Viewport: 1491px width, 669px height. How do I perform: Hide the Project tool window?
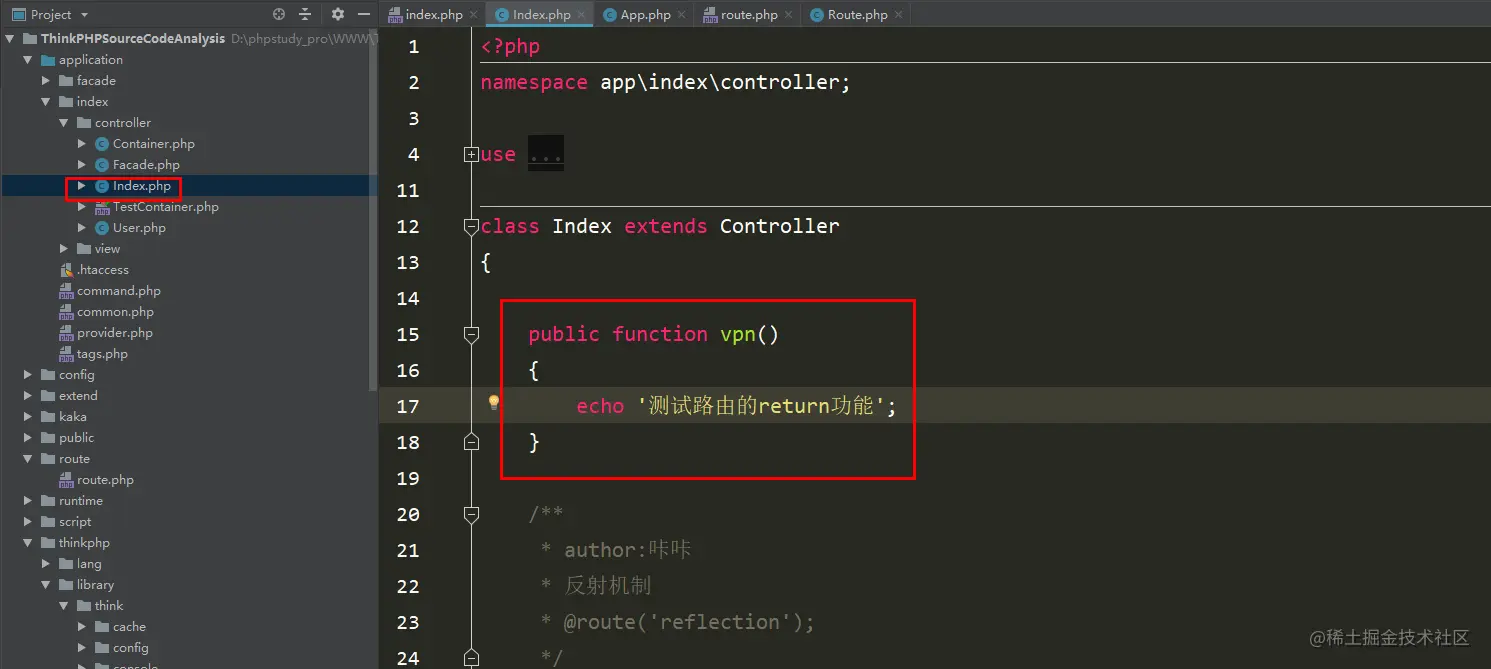coord(363,14)
